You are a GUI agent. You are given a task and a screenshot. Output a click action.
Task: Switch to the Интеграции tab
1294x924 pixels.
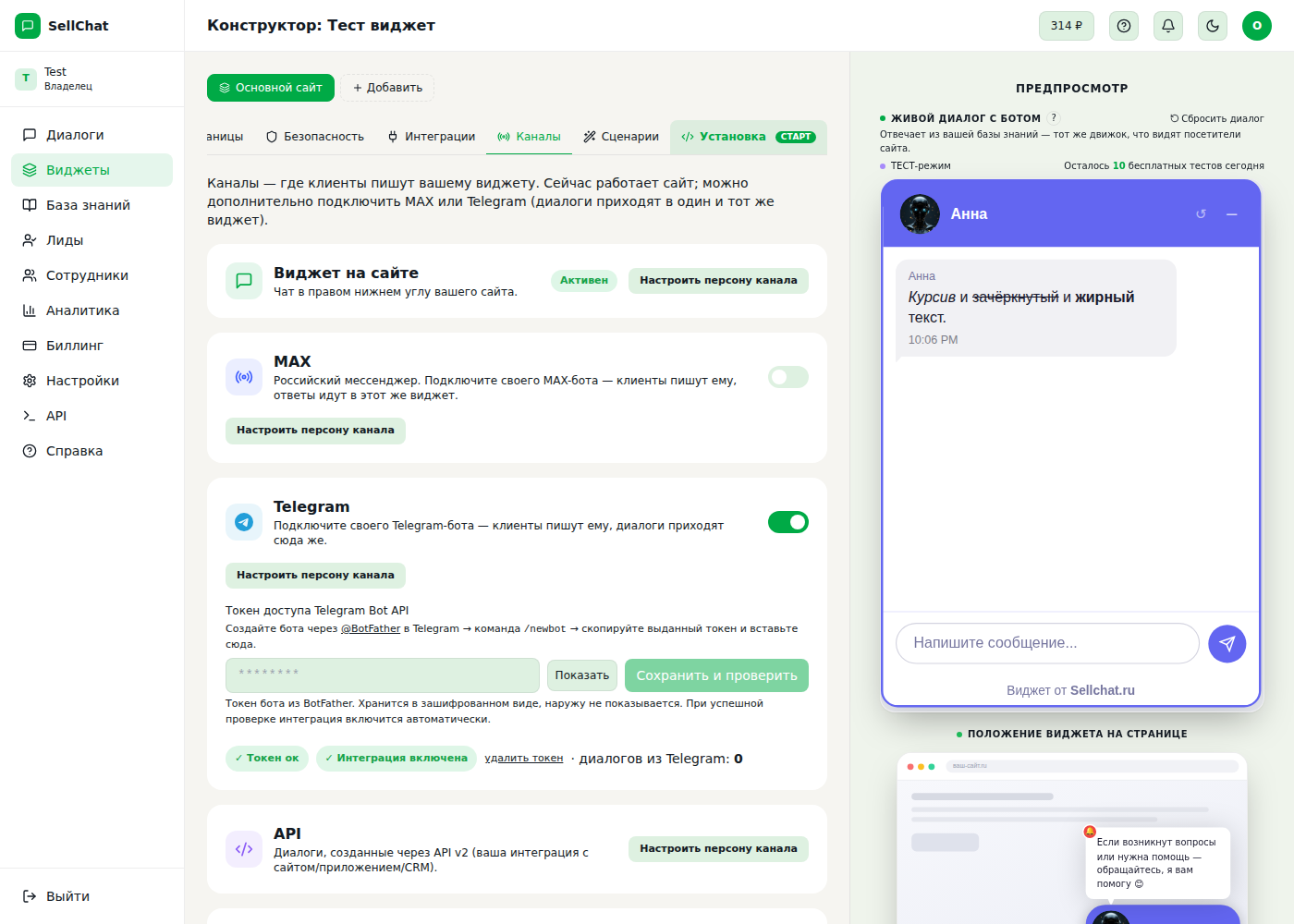click(432, 137)
